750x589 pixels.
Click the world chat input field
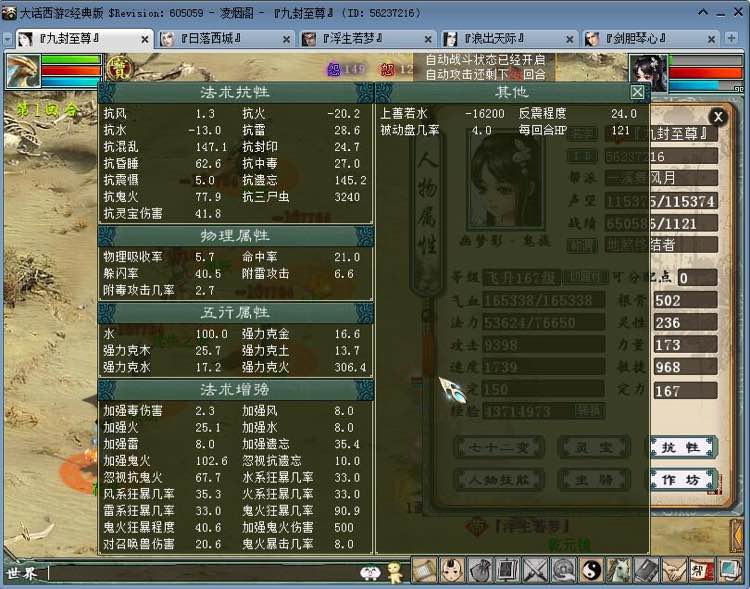200,573
